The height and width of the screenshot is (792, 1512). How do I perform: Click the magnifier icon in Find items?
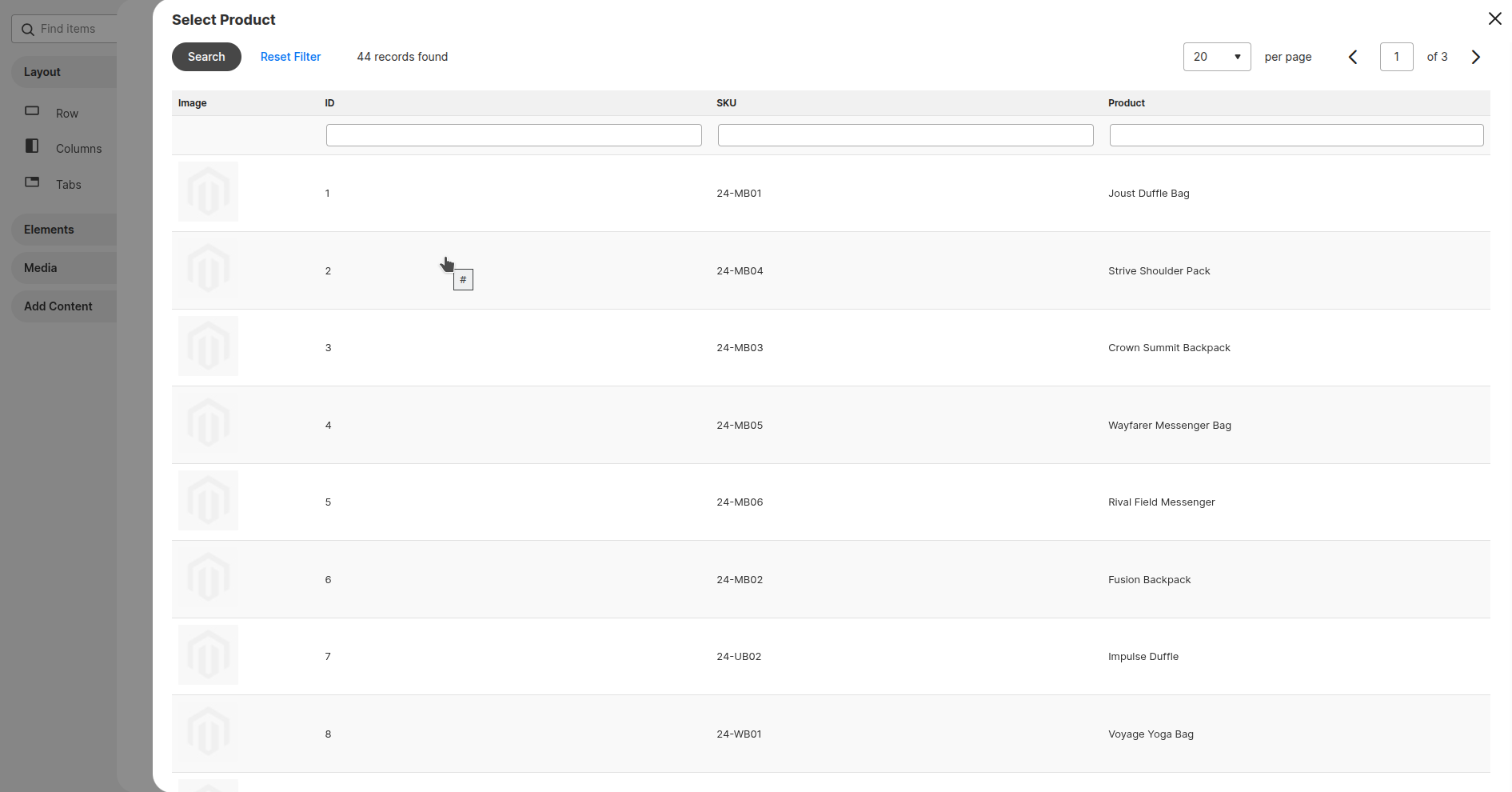click(x=29, y=28)
